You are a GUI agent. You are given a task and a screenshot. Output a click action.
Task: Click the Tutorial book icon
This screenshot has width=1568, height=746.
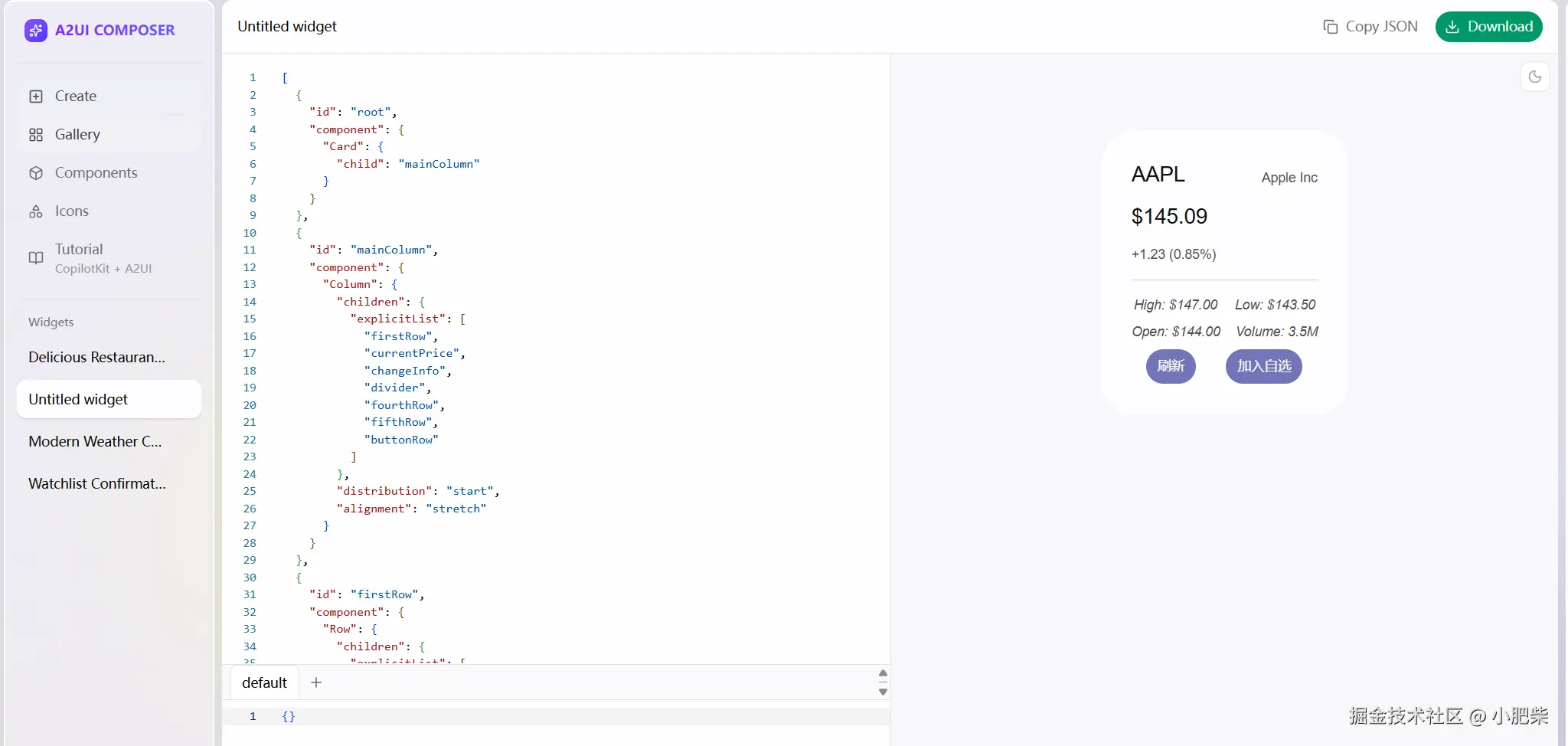[x=36, y=258]
